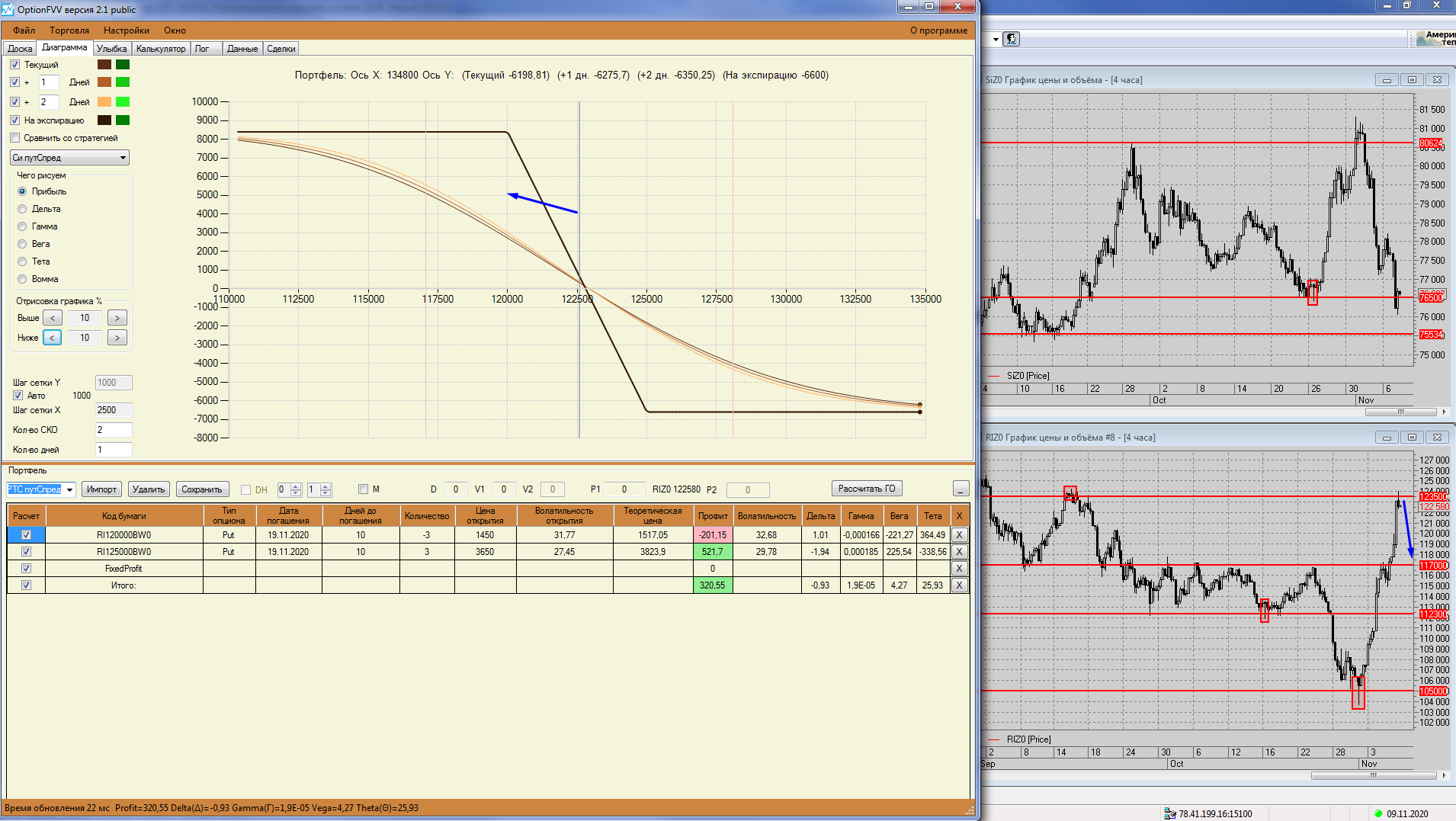Select the Вега radio button
This screenshot has width=1456, height=821.
point(22,244)
